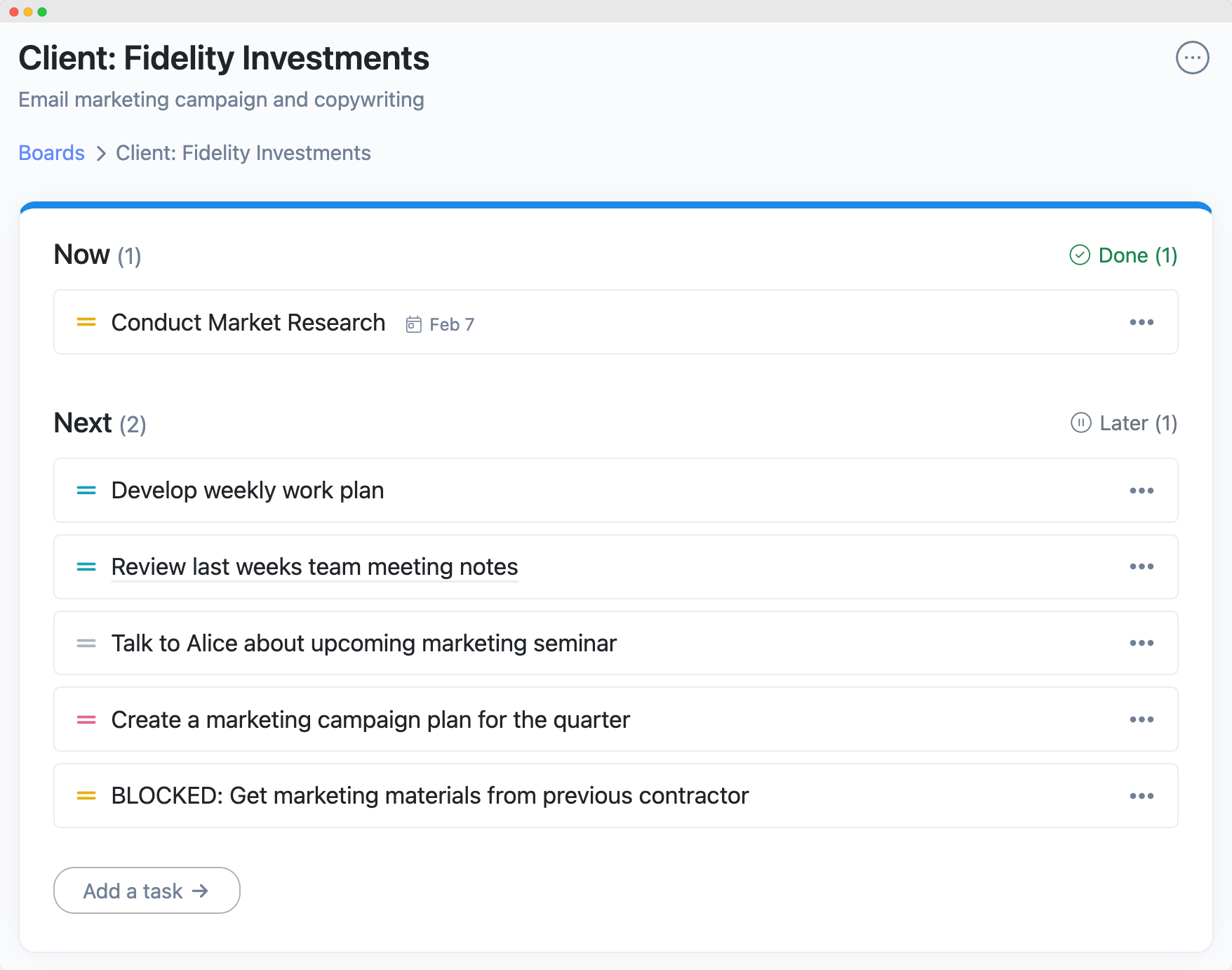Viewport: 1232px width, 970px height.
Task: Go back to Boards via breadcrumb link
Action: point(51,153)
